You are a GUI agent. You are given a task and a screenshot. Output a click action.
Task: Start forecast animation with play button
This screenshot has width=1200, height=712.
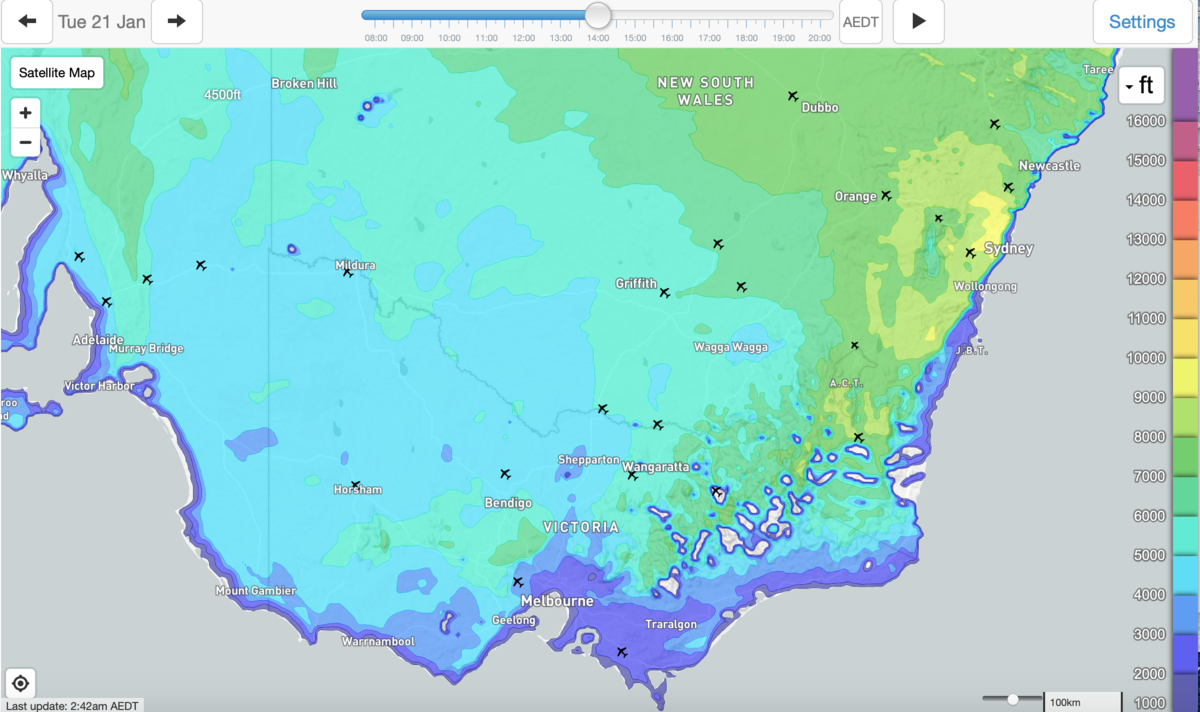coord(918,21)
